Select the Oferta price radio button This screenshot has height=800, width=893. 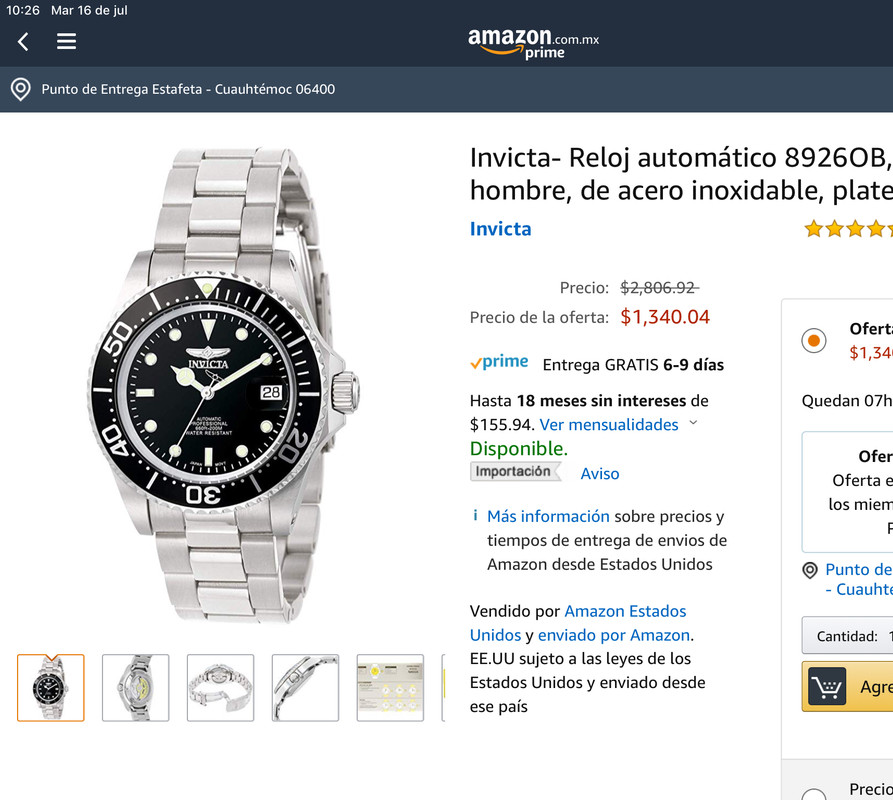click(x=814, y=340)
